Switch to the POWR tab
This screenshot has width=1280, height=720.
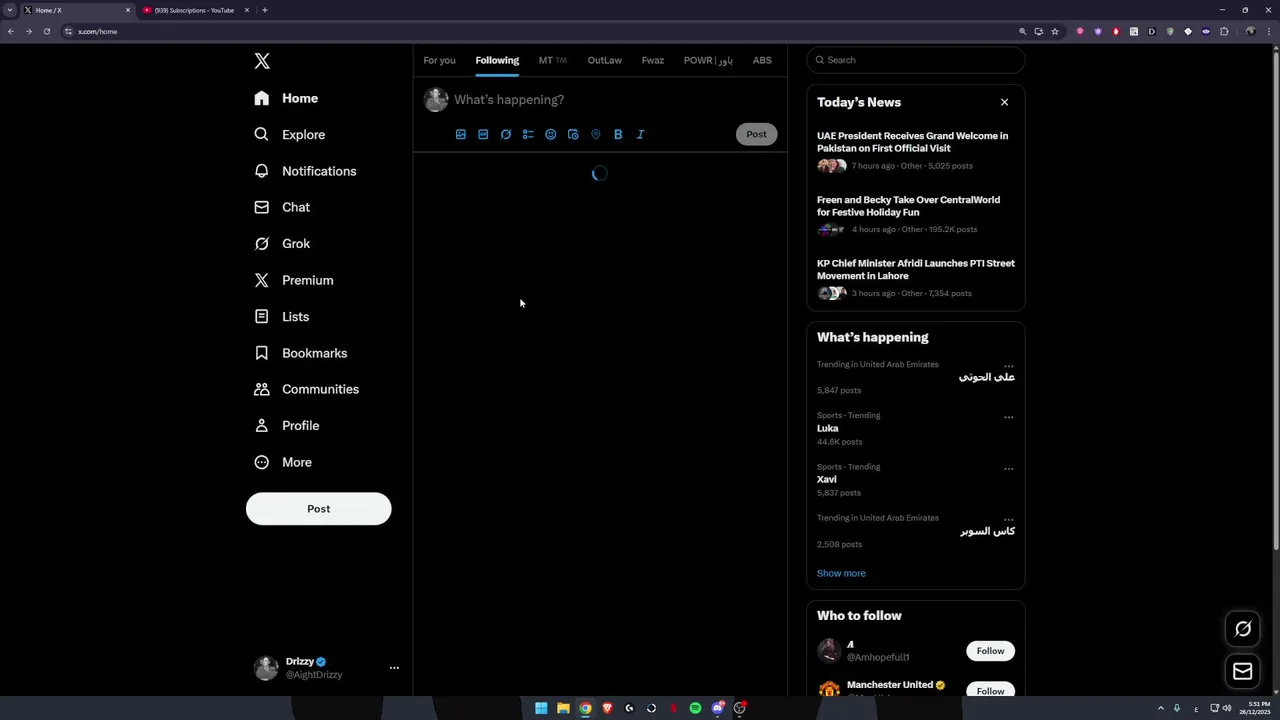[x=708, y=60]
